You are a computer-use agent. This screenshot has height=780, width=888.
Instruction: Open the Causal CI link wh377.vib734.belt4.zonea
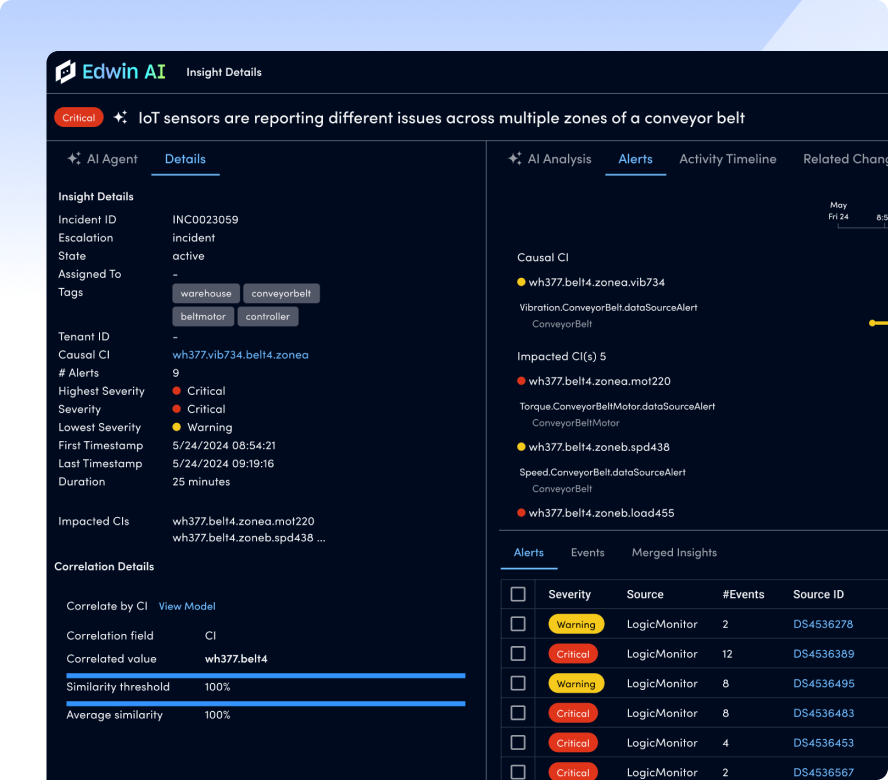(240, 355)
